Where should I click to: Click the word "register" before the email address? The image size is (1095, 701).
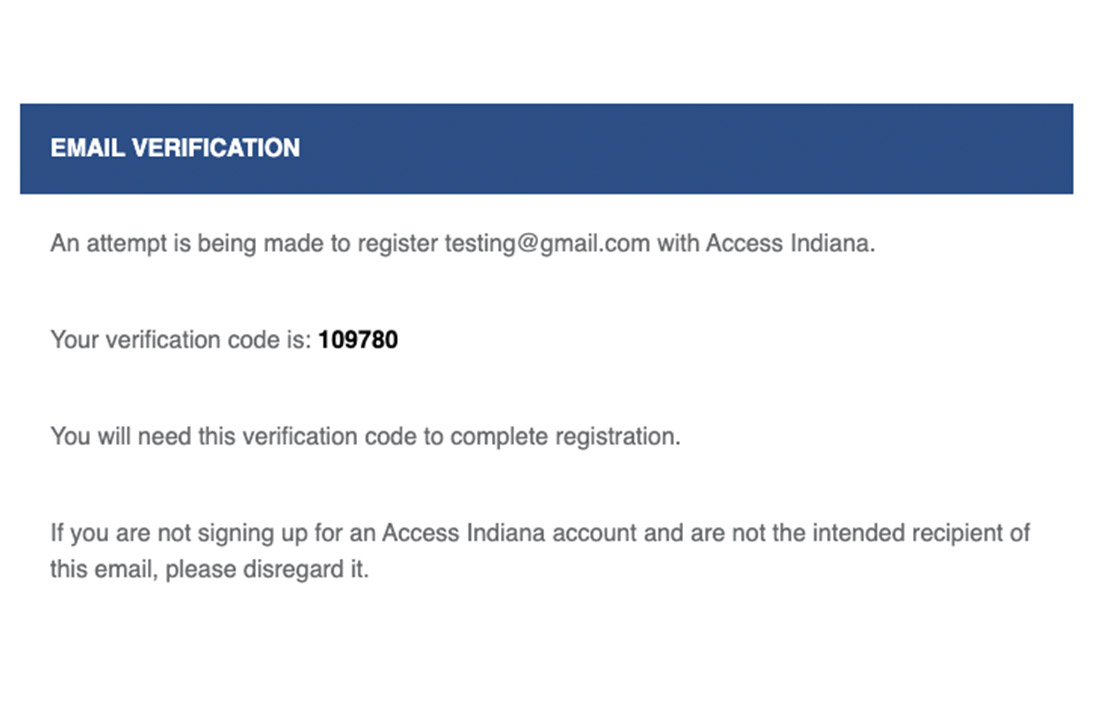click(400, 243)
